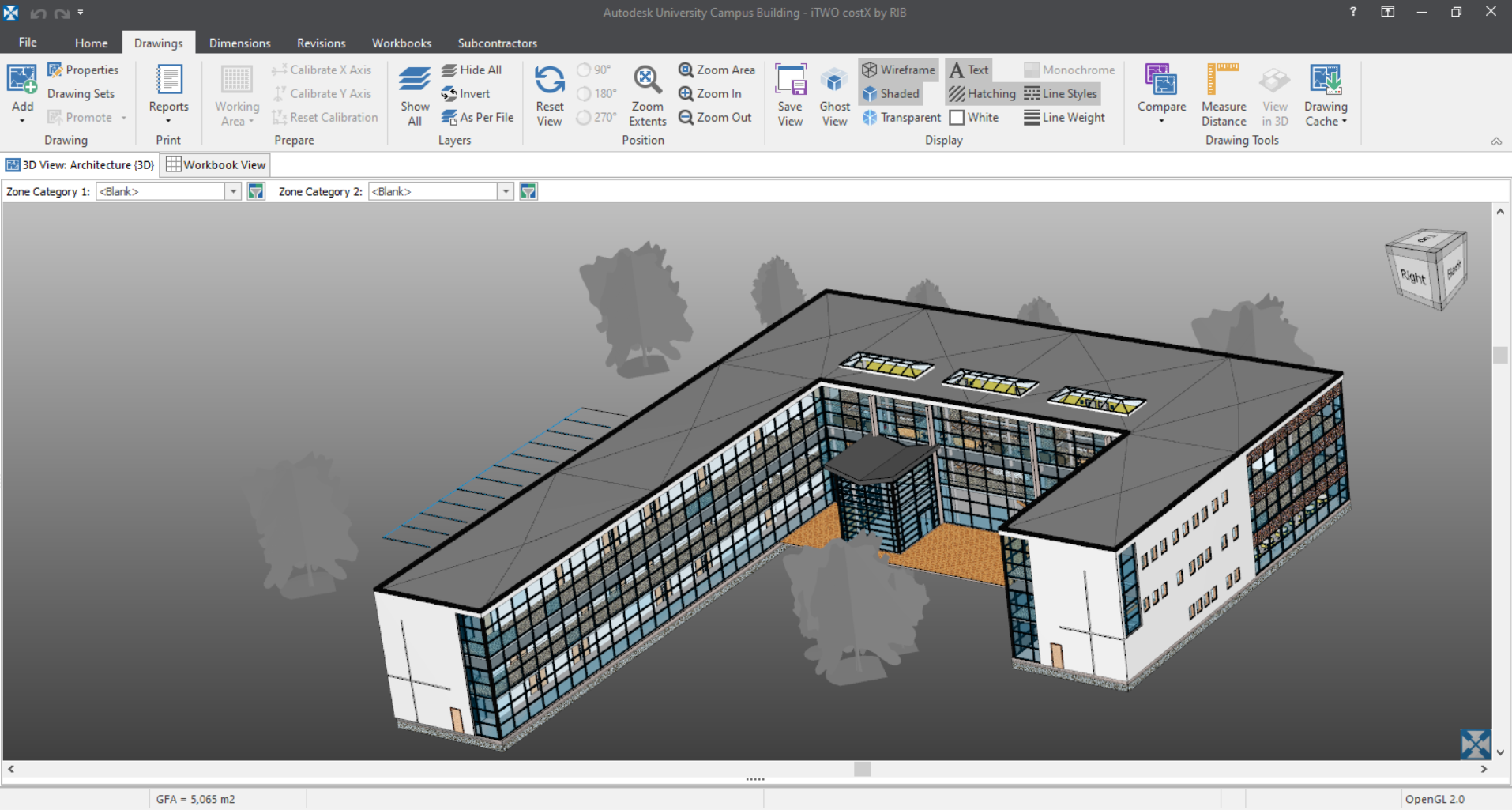Click the Drawing Sets button

tap(81, 94)
